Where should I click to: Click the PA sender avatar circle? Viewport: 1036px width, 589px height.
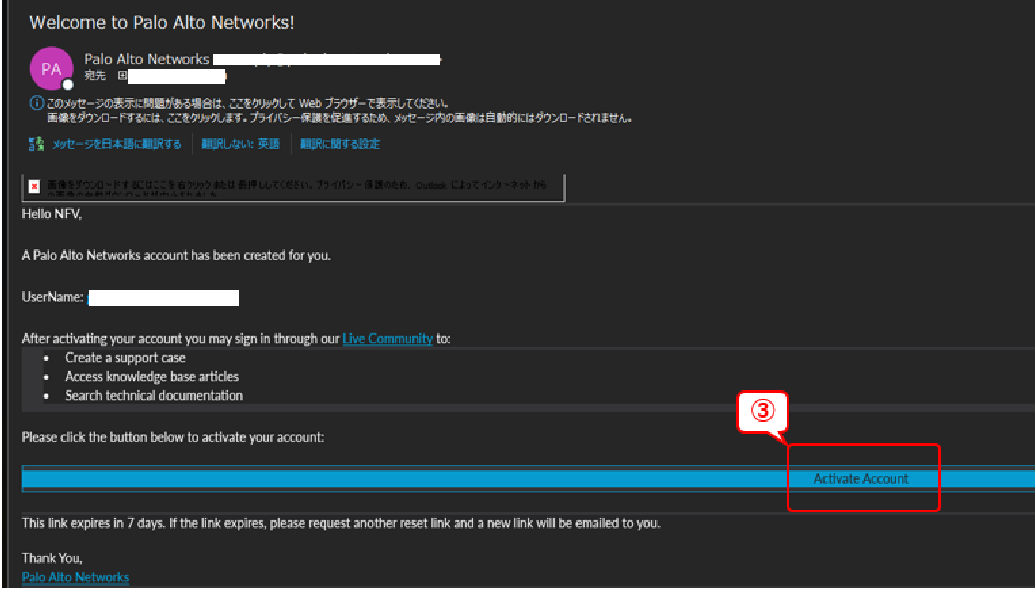pos(51,68)
